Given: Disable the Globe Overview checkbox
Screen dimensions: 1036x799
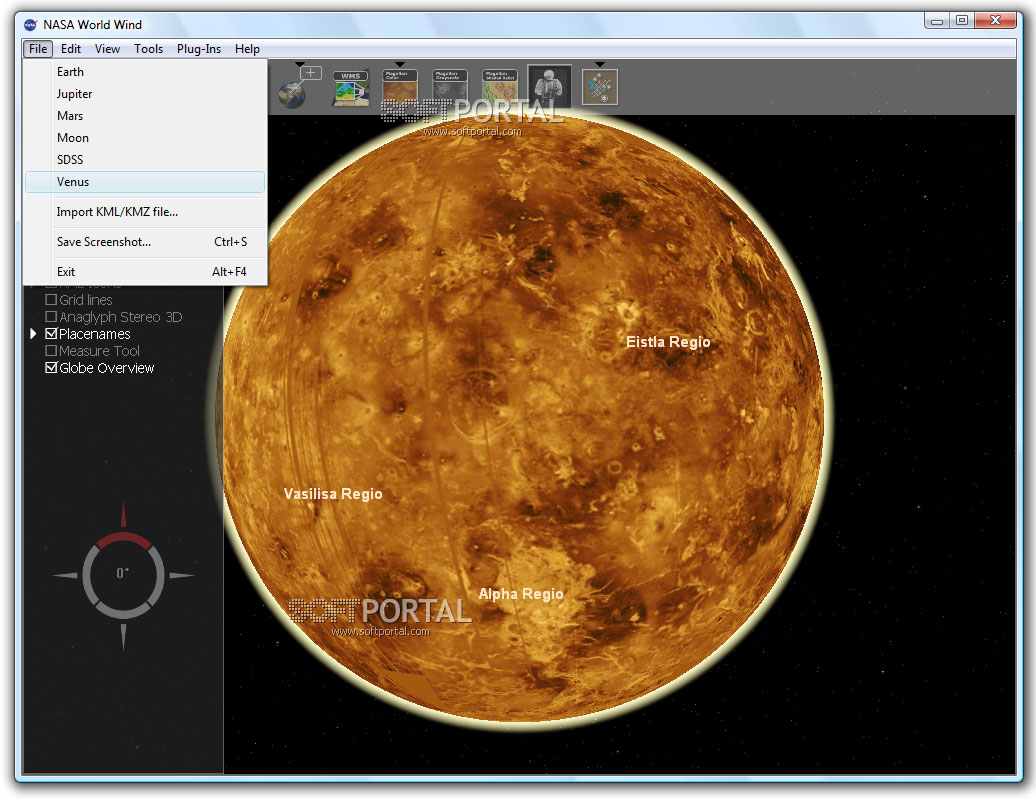Looking at the screenshot, I should (52, 368).
